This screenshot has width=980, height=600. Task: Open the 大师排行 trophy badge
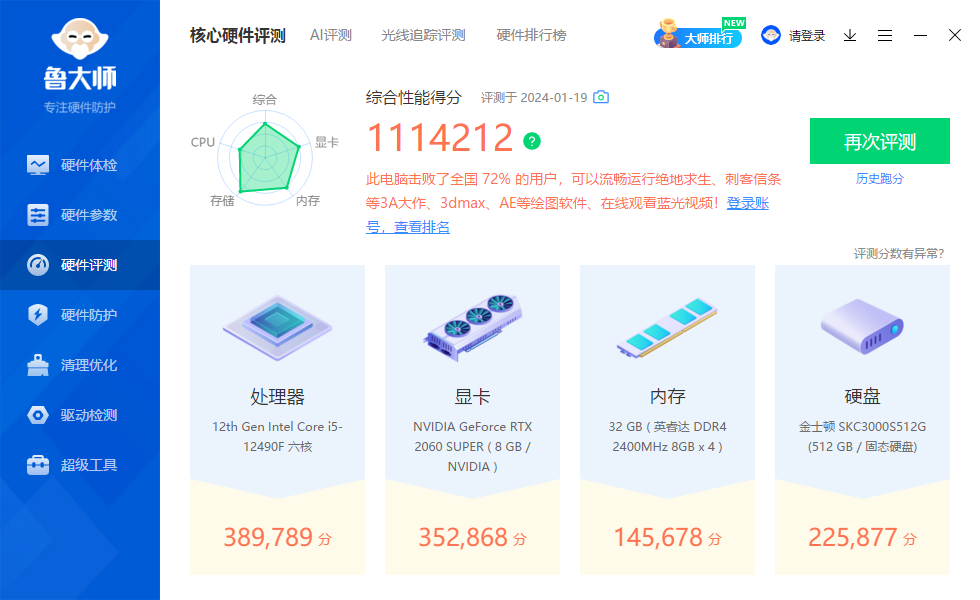699,34
